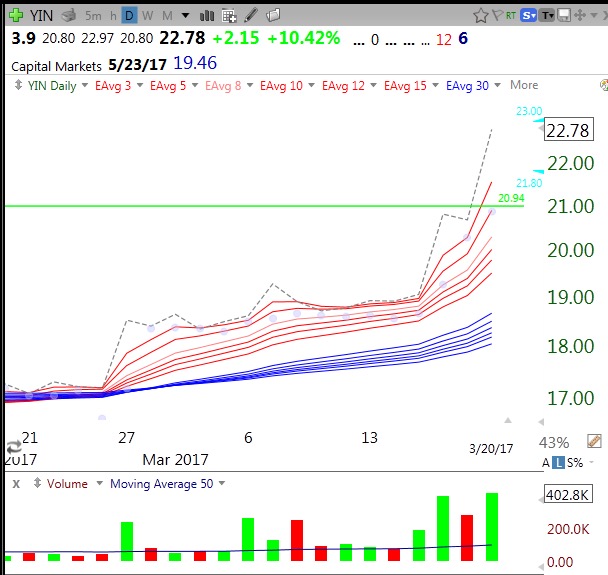This screenshot has width=608, height=575.
Task: Toggle the RT real-time indicator
Action: click(511, 16)
